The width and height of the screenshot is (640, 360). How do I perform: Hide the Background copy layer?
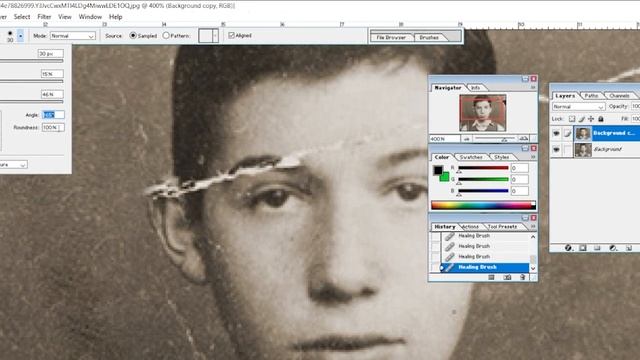click(x=556, y=133)
